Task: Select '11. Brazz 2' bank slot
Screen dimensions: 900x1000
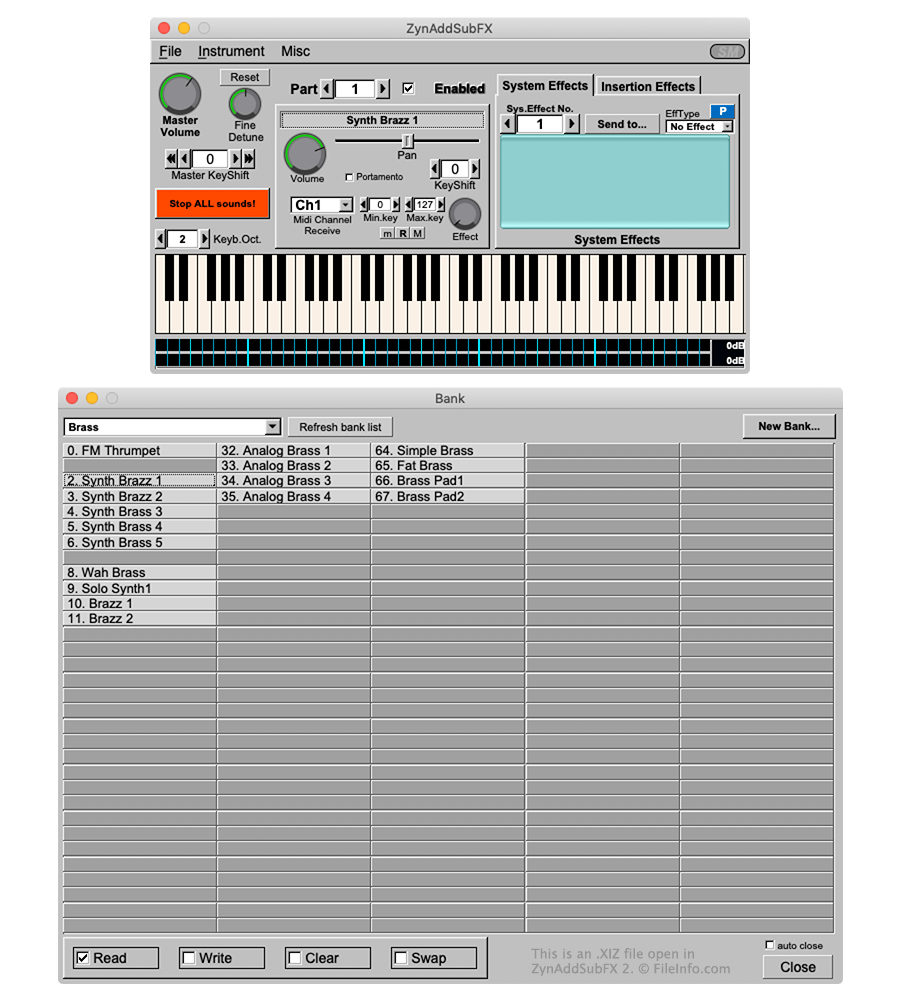Action: pos(139,619)
